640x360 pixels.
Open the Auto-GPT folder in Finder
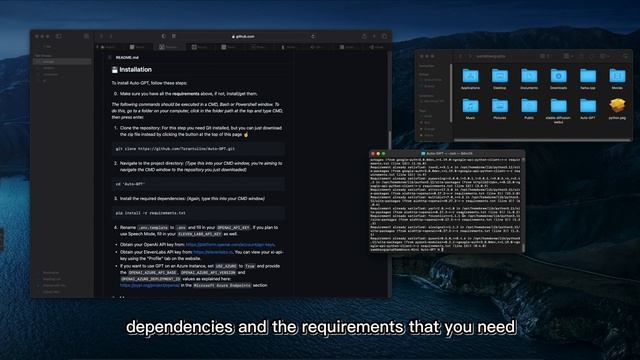tap(588, 109)
